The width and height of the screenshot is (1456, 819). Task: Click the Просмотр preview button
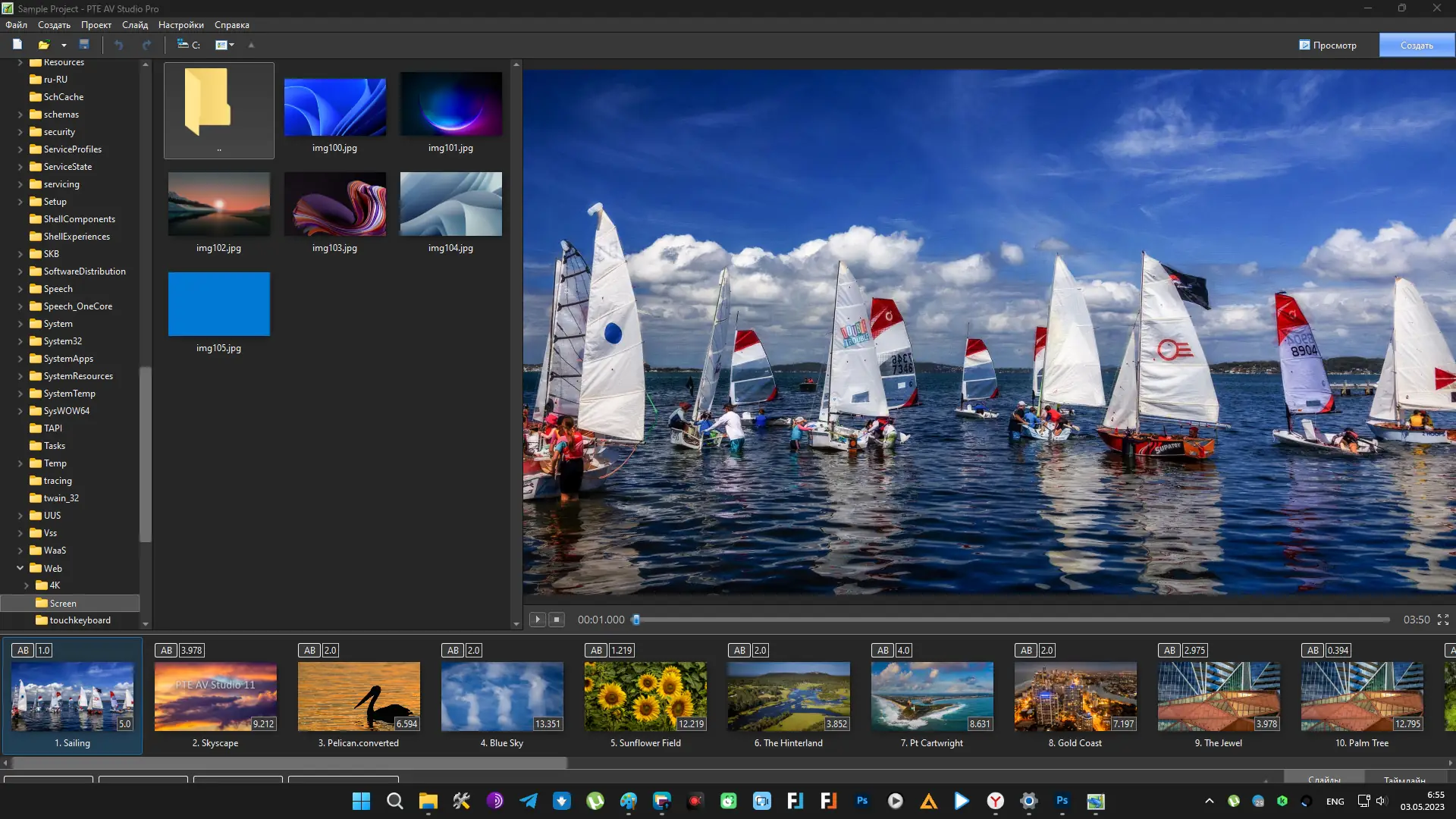pos(1327,45)
